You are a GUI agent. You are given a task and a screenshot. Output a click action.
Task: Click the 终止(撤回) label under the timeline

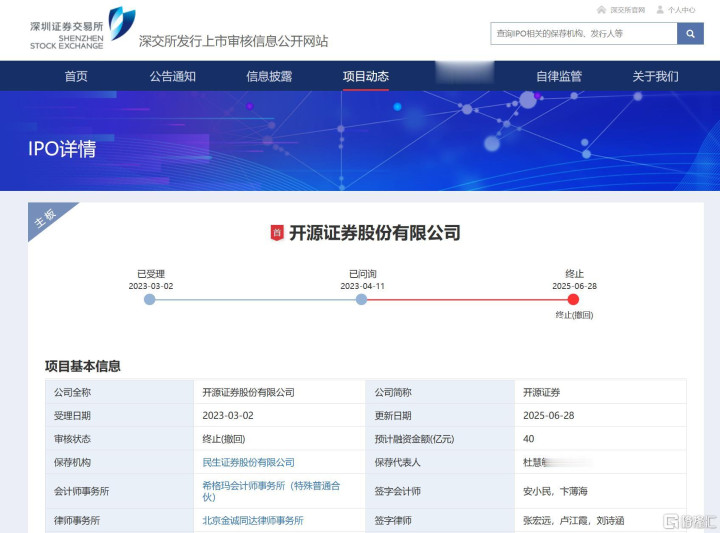pyautogui.click(x=574, y=315)
